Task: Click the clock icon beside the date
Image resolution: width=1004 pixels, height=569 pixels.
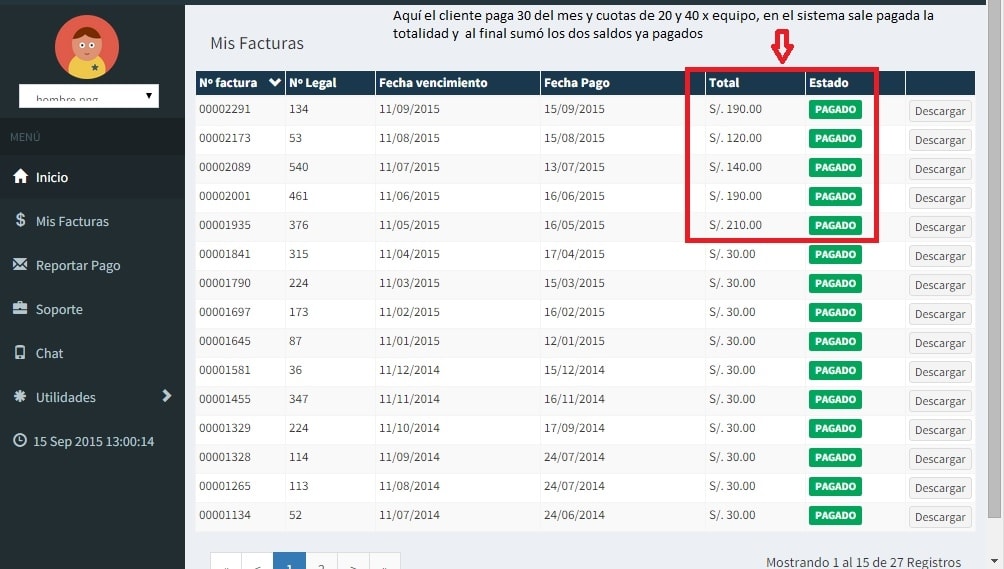Action: click(x=20, y=440)
